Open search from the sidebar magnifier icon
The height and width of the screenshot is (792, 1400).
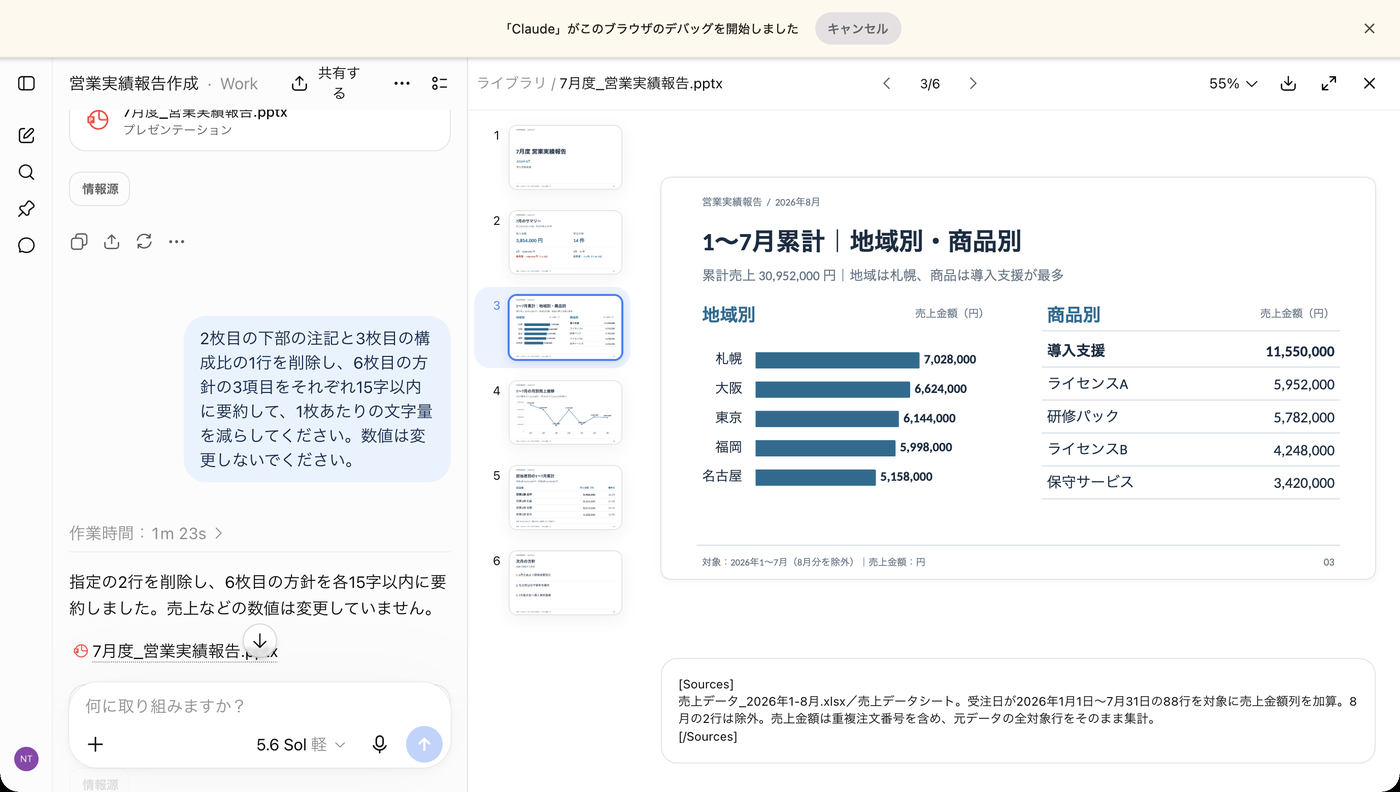click(x=27, y=172)
